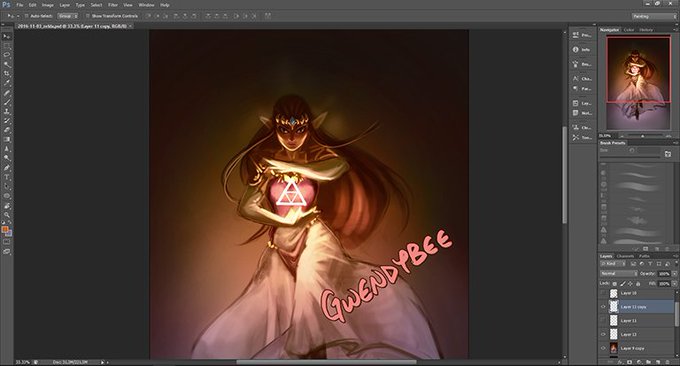Open the collapsed Paragraph panel icon
Viewport: 680px width, 366px height.
(575, 88)
